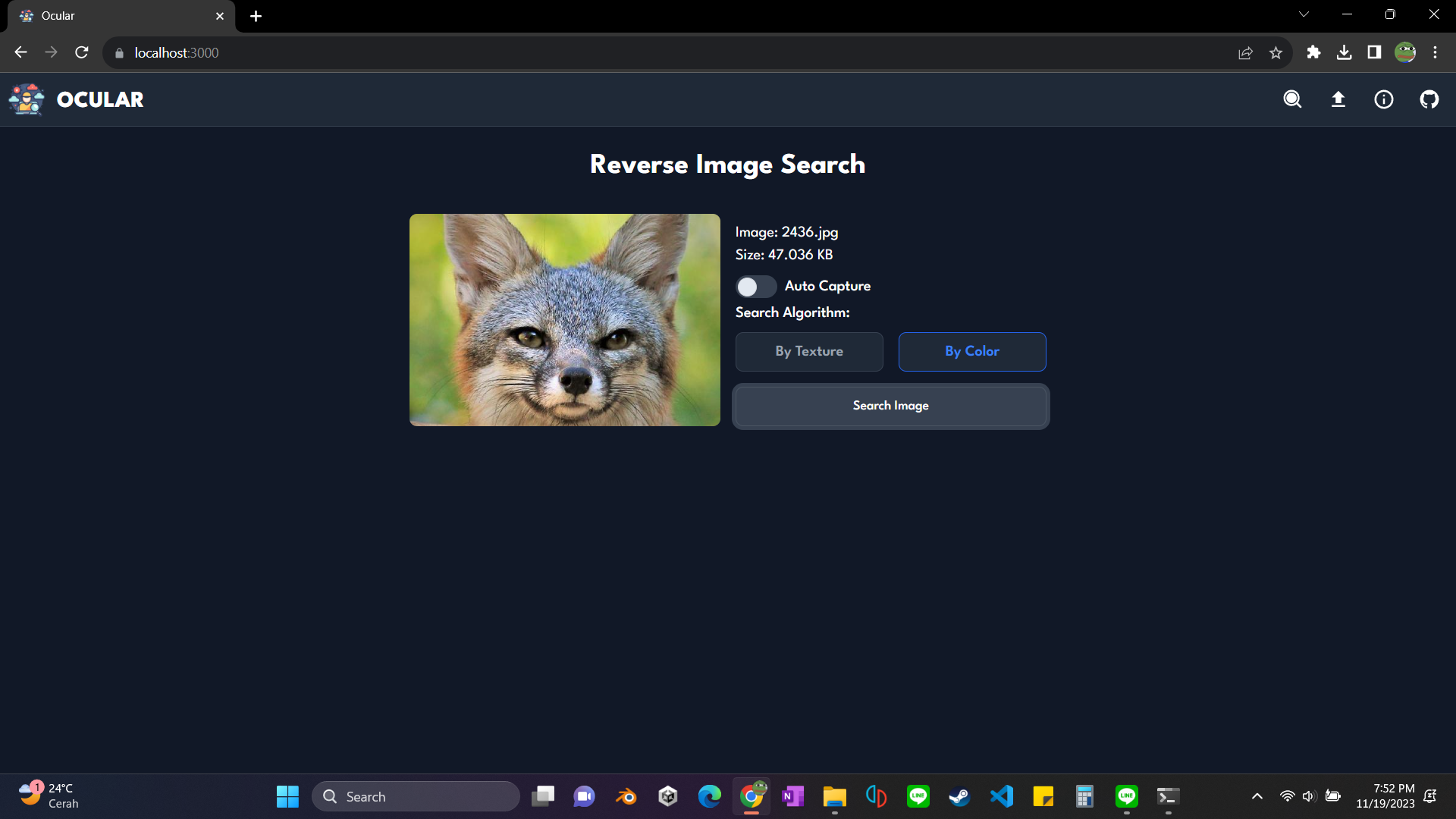Open the browser extensions puzzle icon
The width and height of the screenshot is (1456, 819).
(1313, 52)
